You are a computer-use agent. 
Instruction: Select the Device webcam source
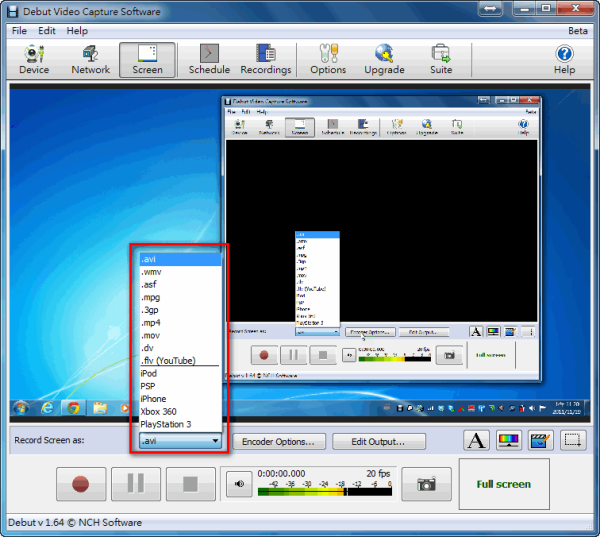point(34,60)
